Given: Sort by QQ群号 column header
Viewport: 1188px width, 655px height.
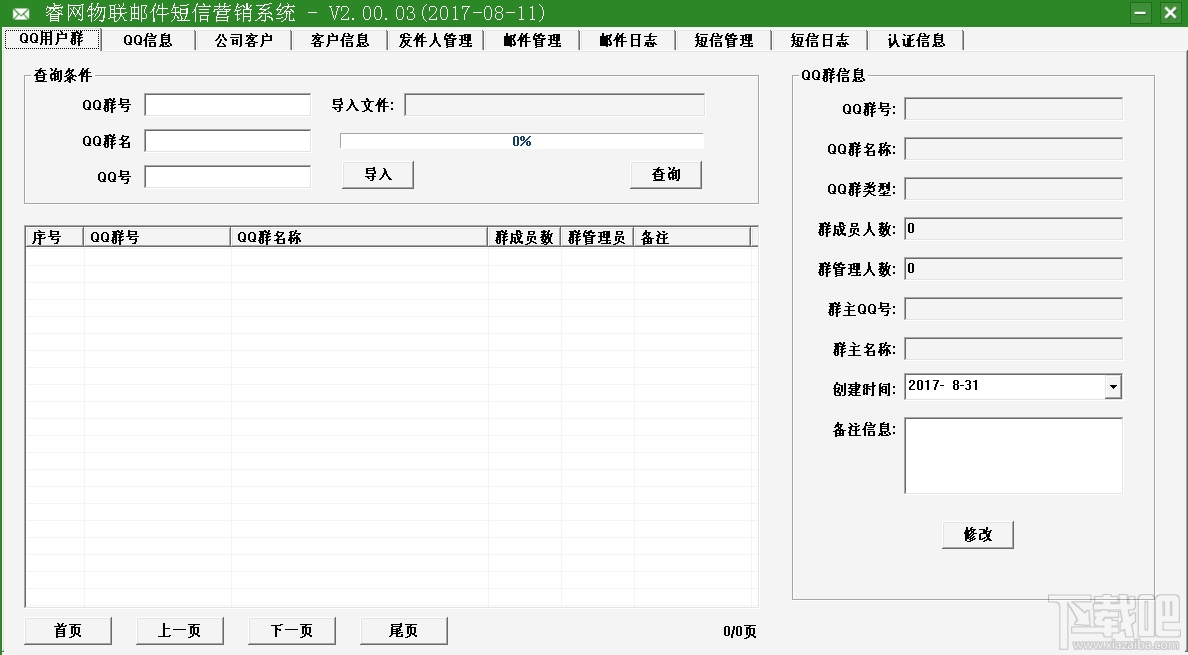Looking at the screenshot, I should click(x=157, y=237).
